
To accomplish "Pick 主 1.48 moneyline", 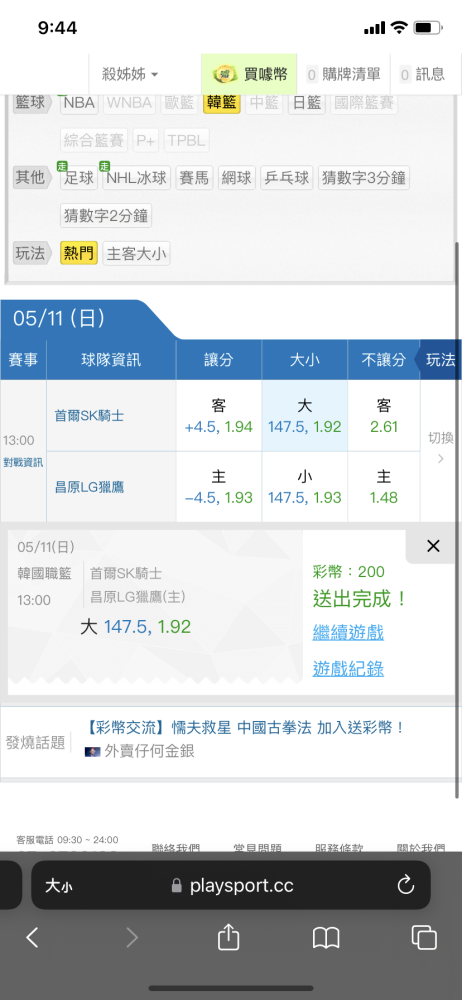I will 384,487.
